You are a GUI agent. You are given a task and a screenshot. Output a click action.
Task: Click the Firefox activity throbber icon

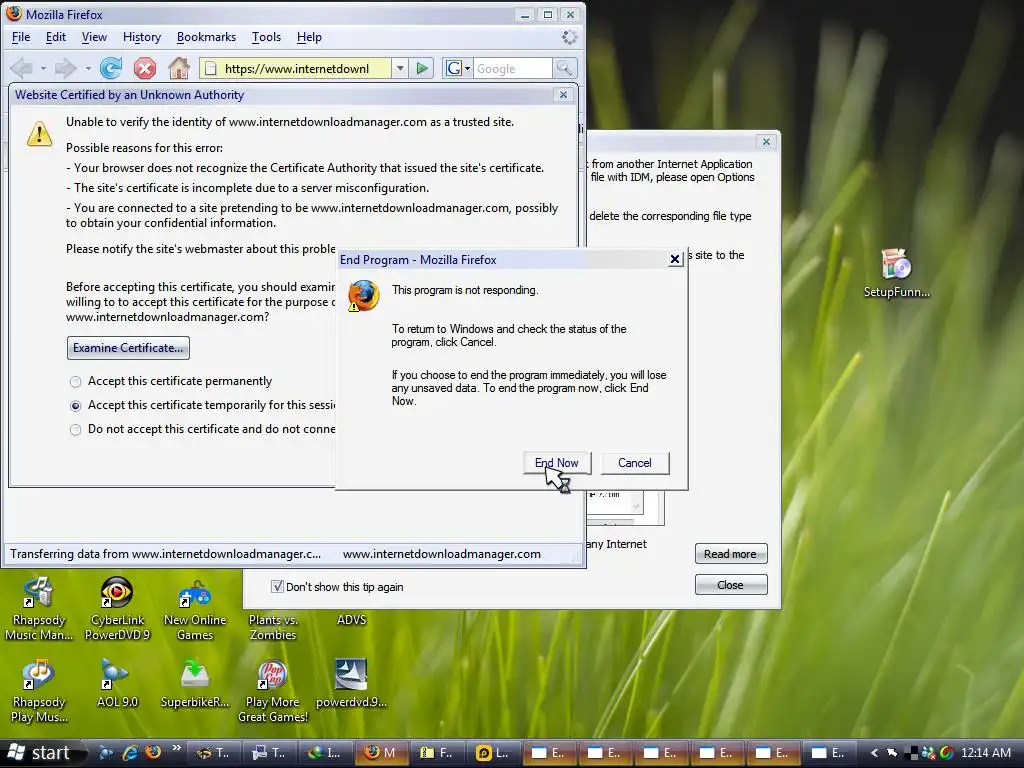pyautogui.click(x=569, y=37)
